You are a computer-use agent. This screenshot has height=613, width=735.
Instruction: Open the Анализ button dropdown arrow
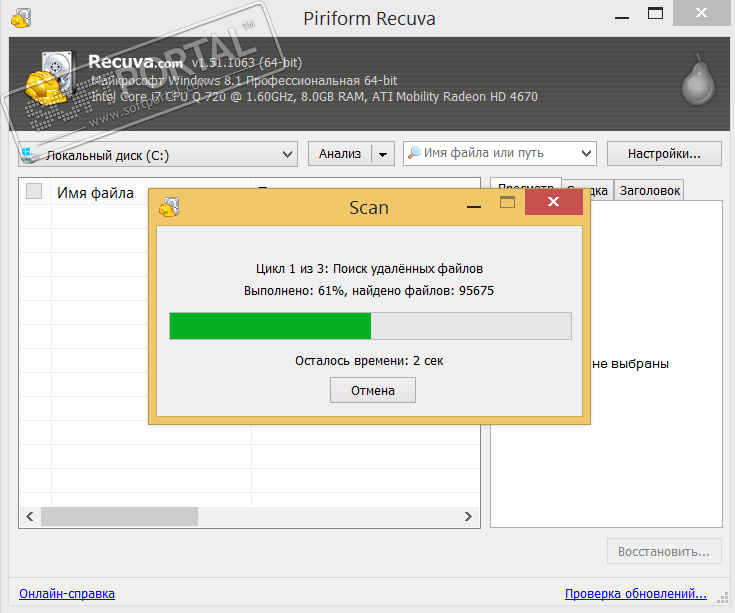click(x=383, y=154)
